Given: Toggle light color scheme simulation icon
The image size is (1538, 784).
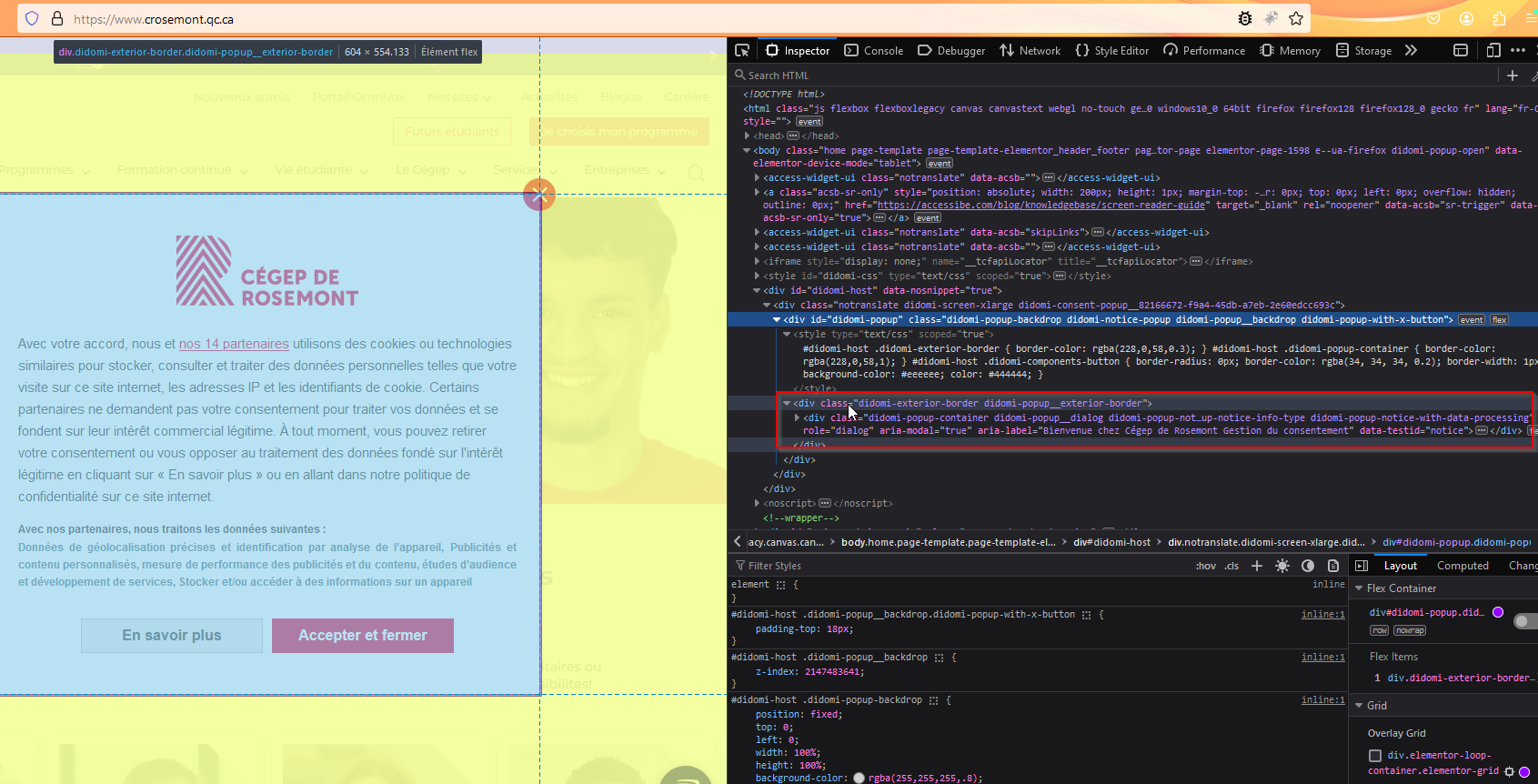Looking at the screenshot, I should coord(1282,566).
